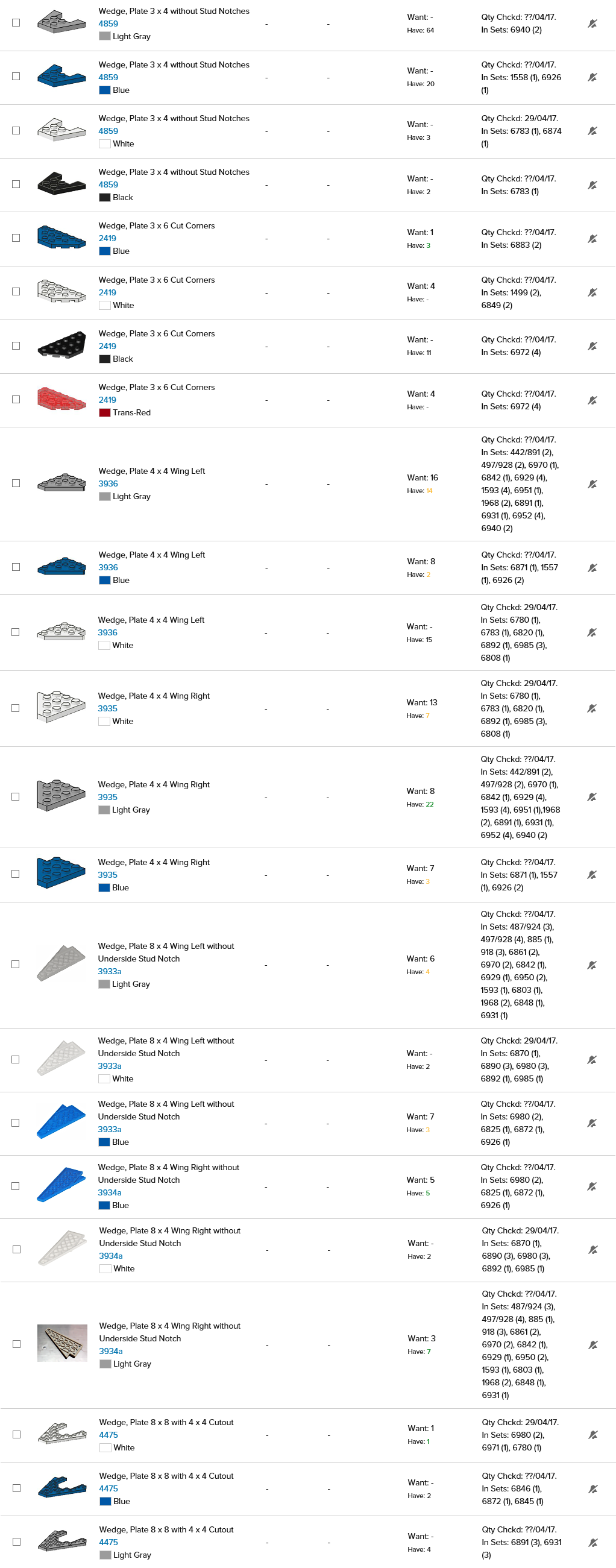Image resolution: width=616 pixels, height=1568 pixels.
Task: Open the 2419 part link in the Blue row
Action: (107, 239)
